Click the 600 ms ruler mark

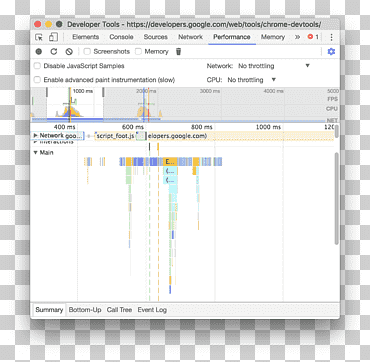(x=133, y=127)
